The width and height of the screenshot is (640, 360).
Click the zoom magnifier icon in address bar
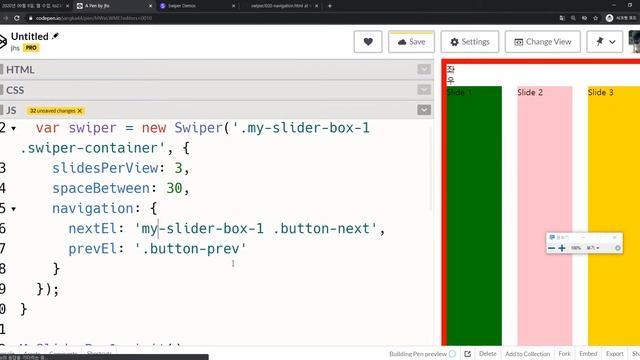pyautogui.click(x=573, y=18)
